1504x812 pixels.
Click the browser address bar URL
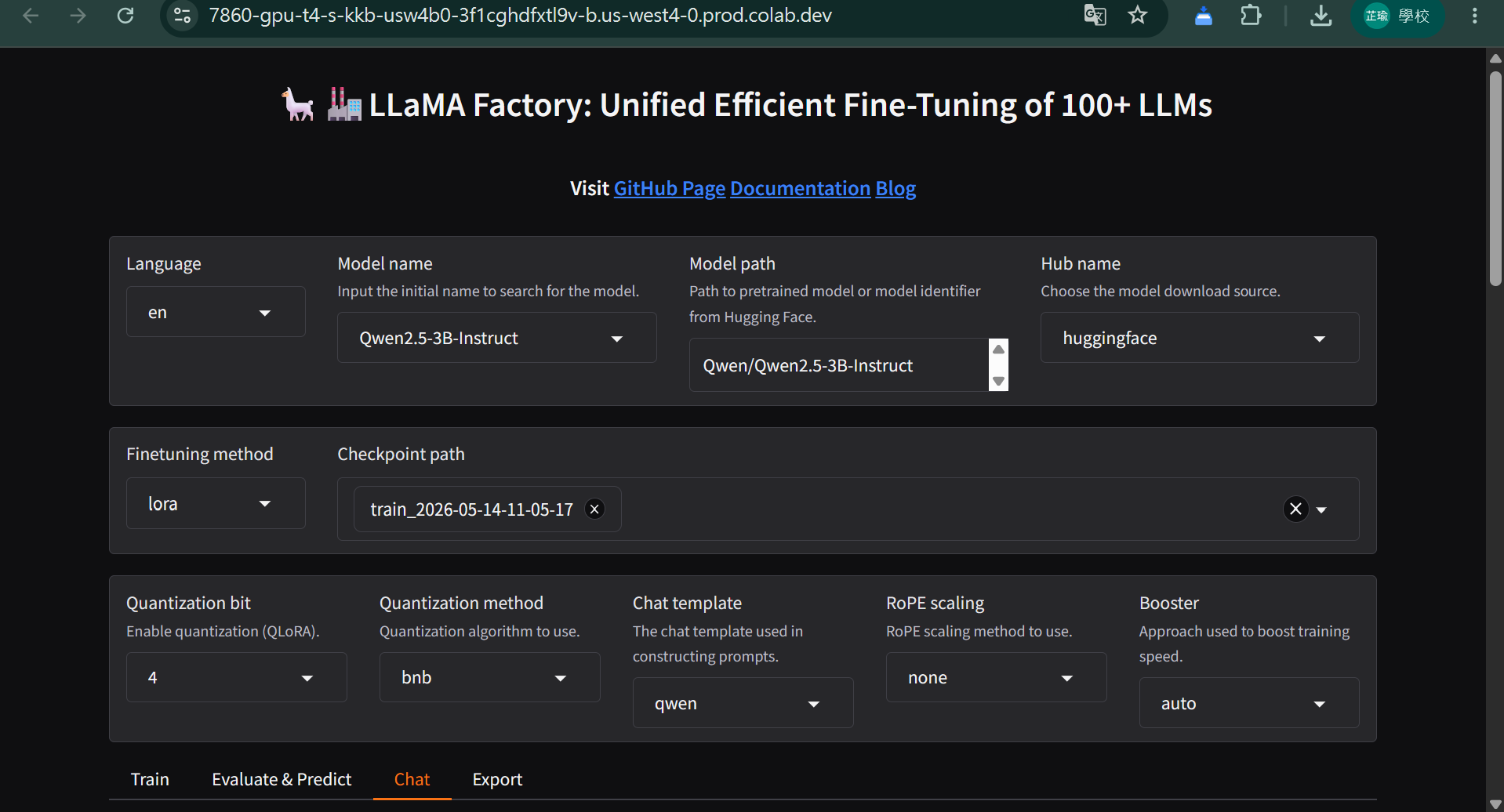520,16
